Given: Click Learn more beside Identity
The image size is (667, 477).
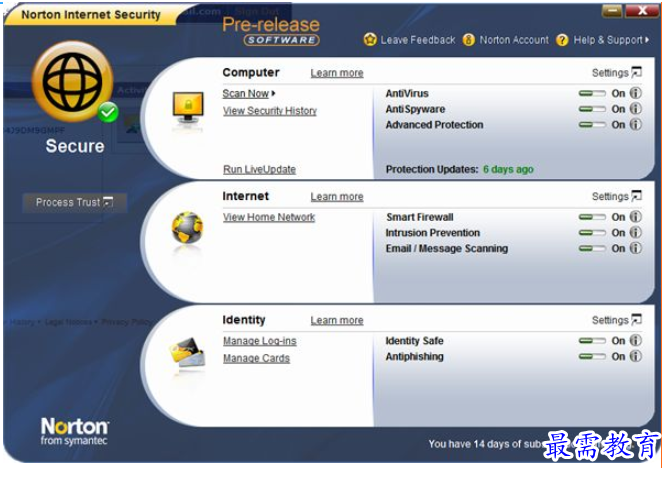Looking at the screenshot, I should point(337,320).
